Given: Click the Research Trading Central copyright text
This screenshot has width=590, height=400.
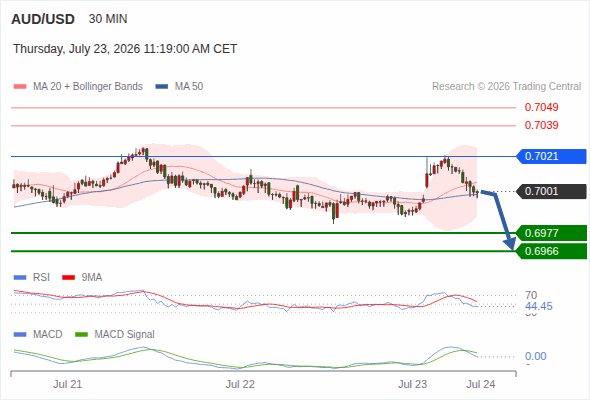Looking at the screenshot, I should [506, 87].
